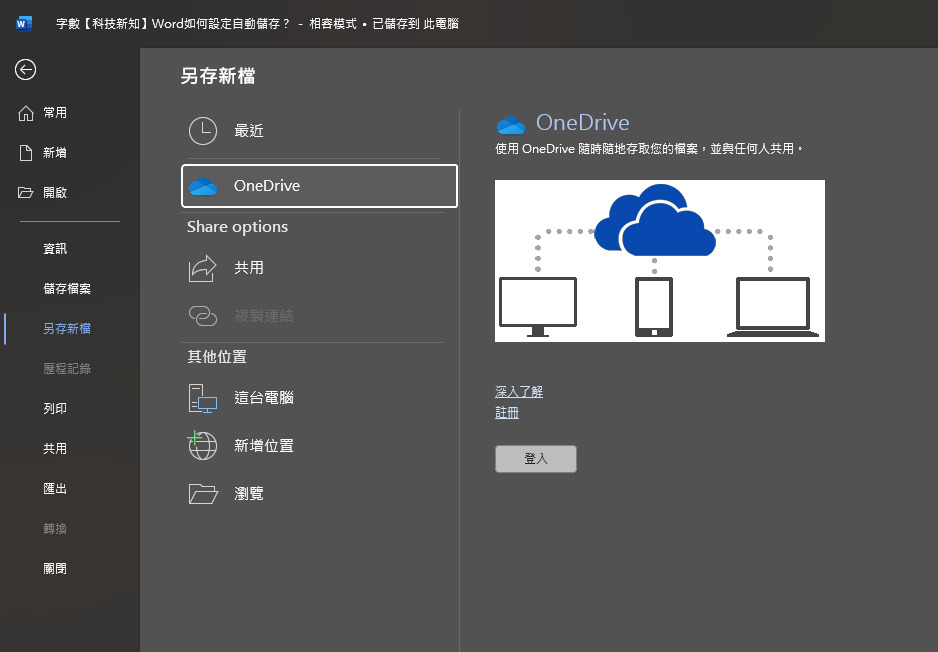Choose 最近 recent locations
938x652 pixels.
coord(319,131)
